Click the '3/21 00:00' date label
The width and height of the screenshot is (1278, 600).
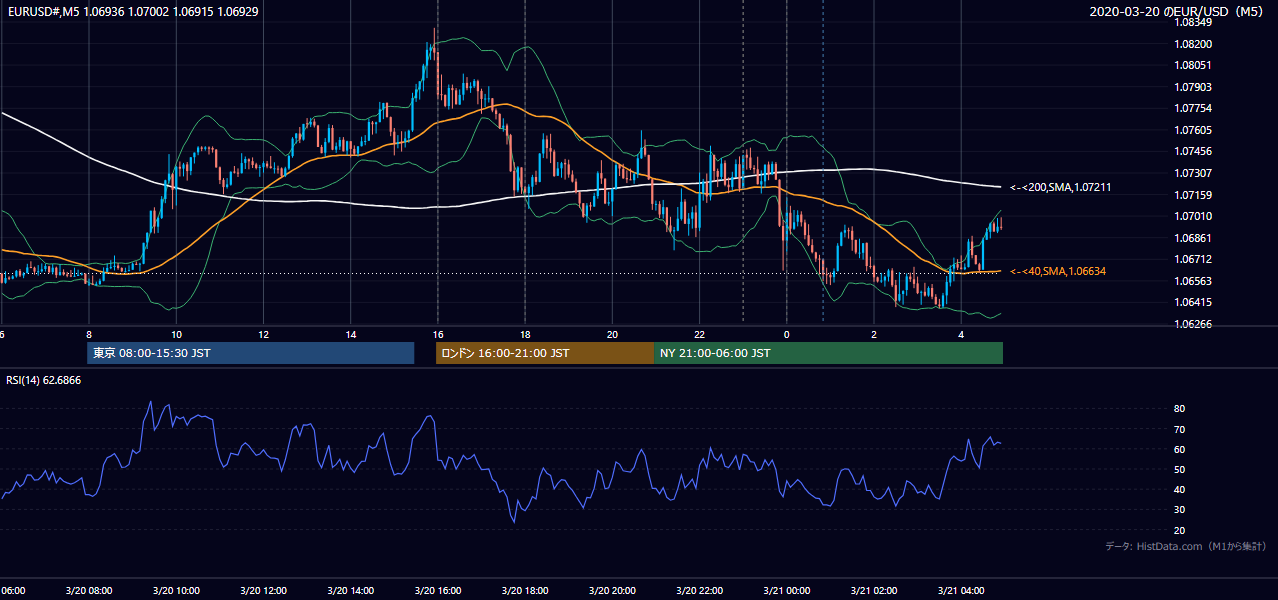787,590
